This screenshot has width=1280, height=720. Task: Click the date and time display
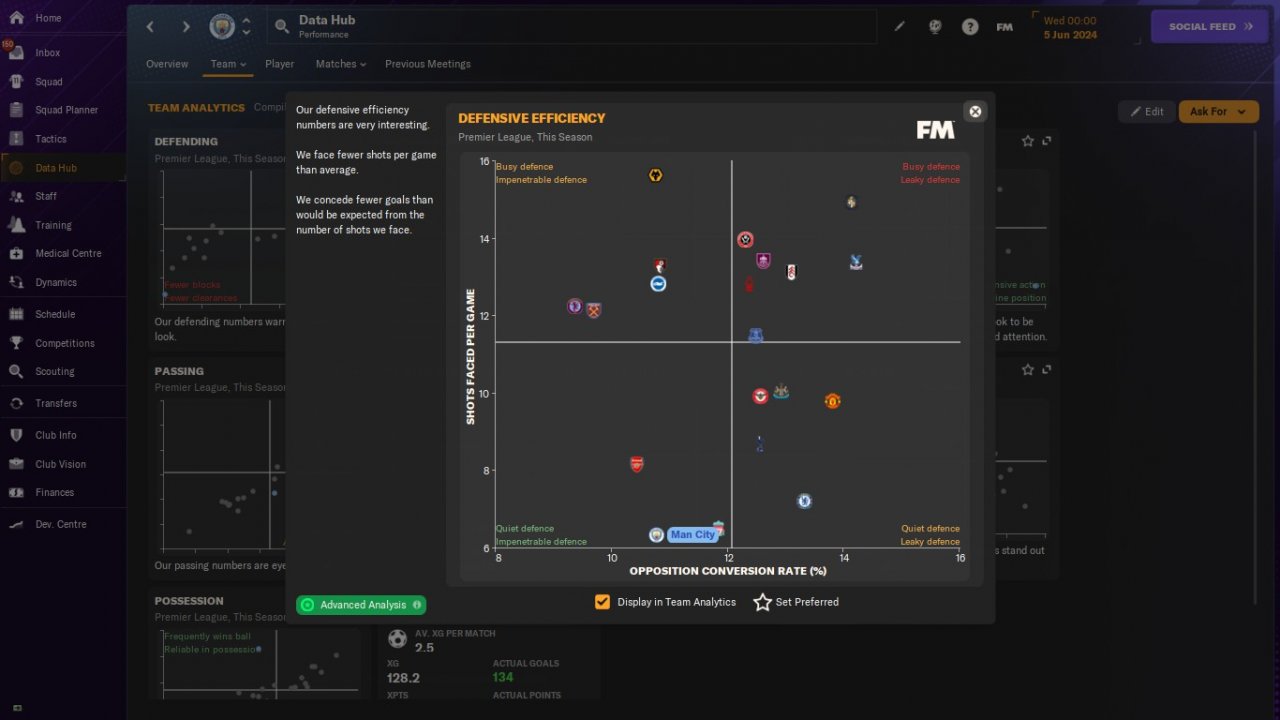pyautogui.click(x=1070, y=27)
